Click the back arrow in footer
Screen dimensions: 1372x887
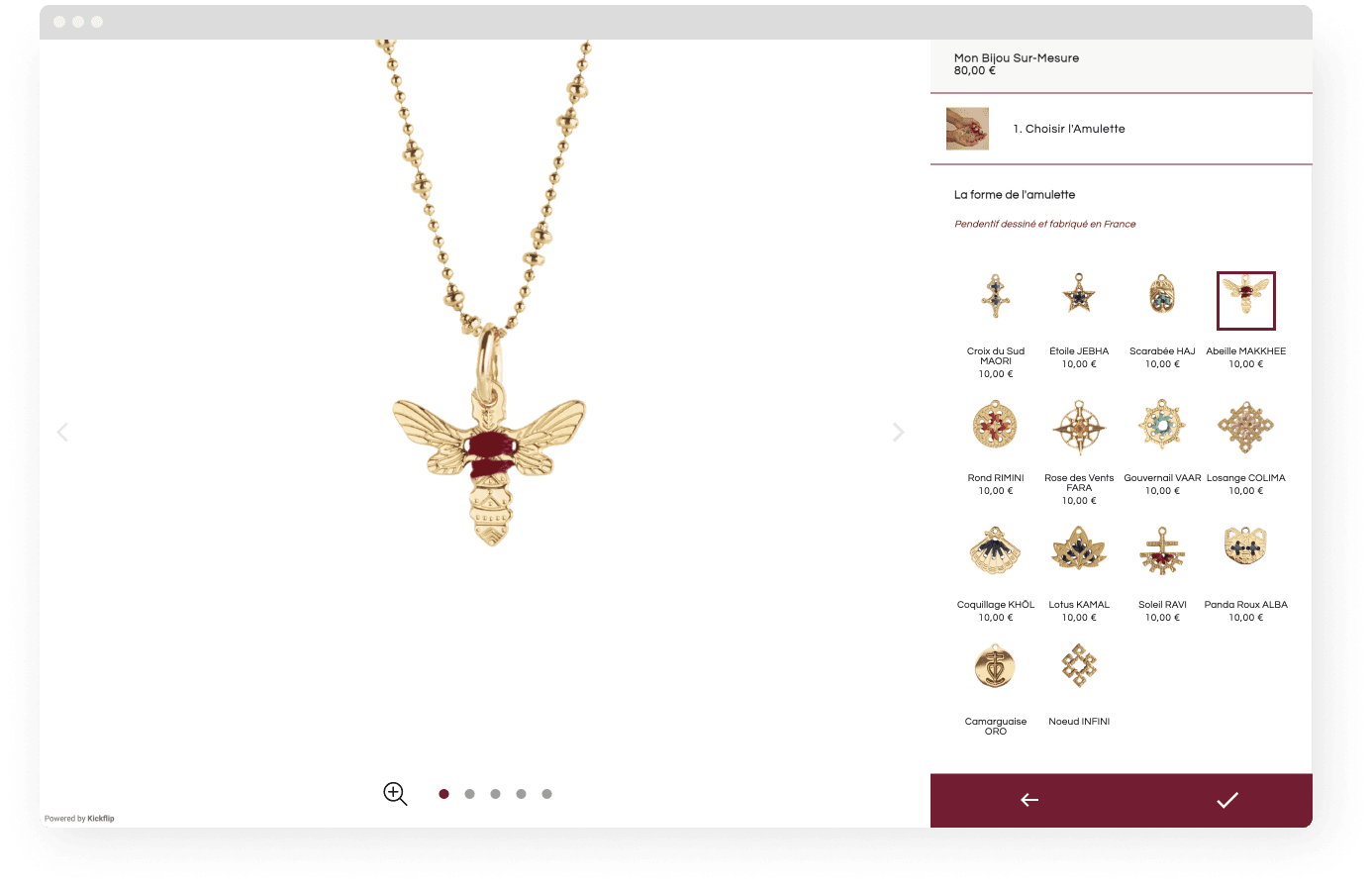1029,800
